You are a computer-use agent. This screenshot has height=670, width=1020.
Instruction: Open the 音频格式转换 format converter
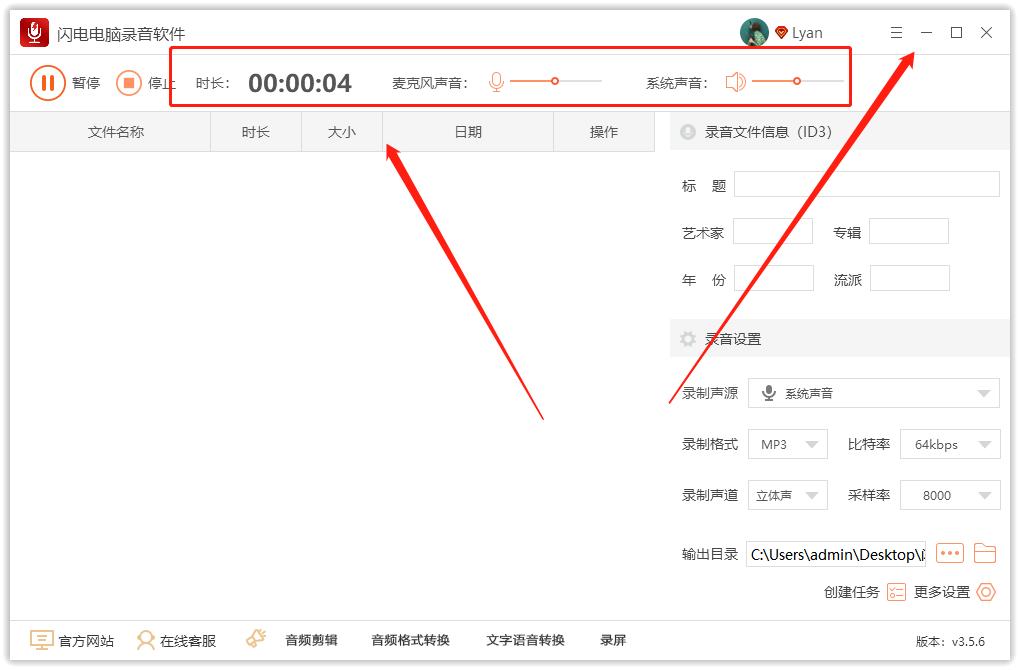click(409, 640)
